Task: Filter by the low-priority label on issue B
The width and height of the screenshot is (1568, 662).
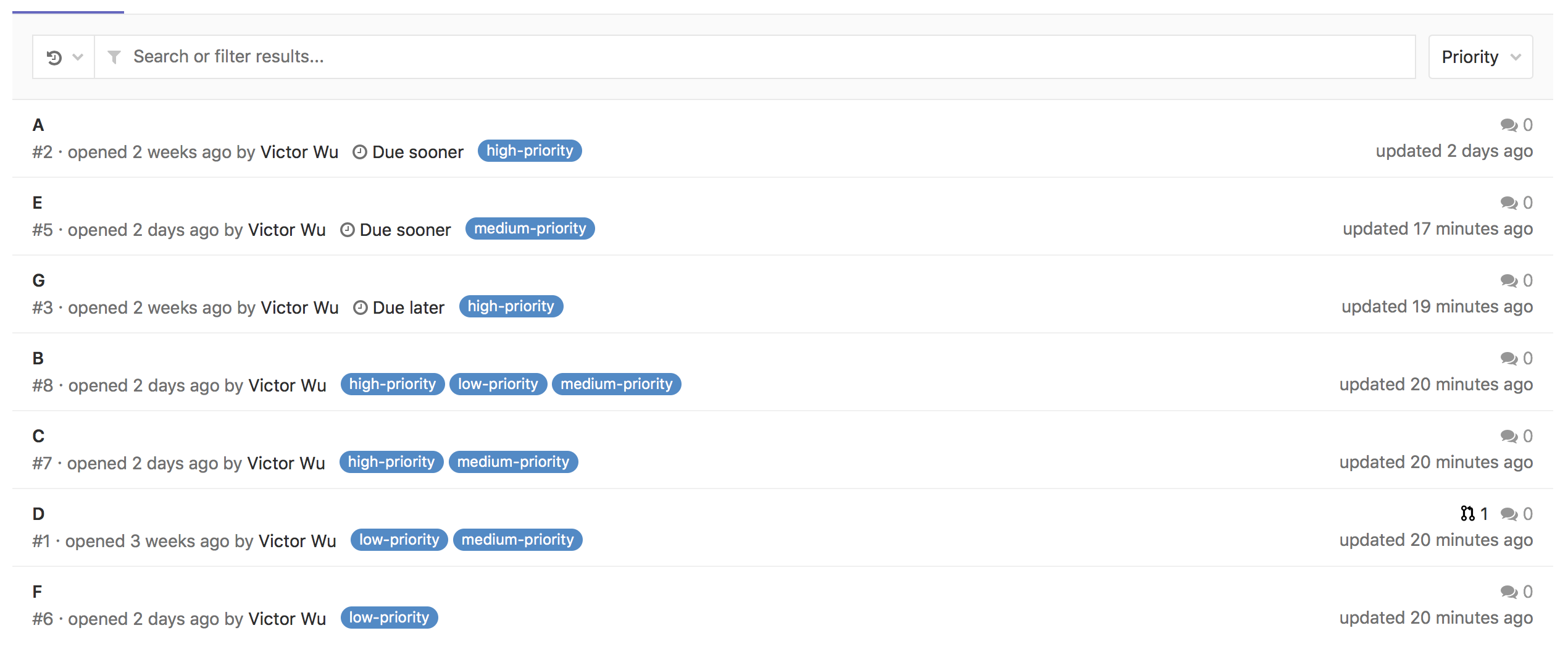Action: tap(498, 384)
